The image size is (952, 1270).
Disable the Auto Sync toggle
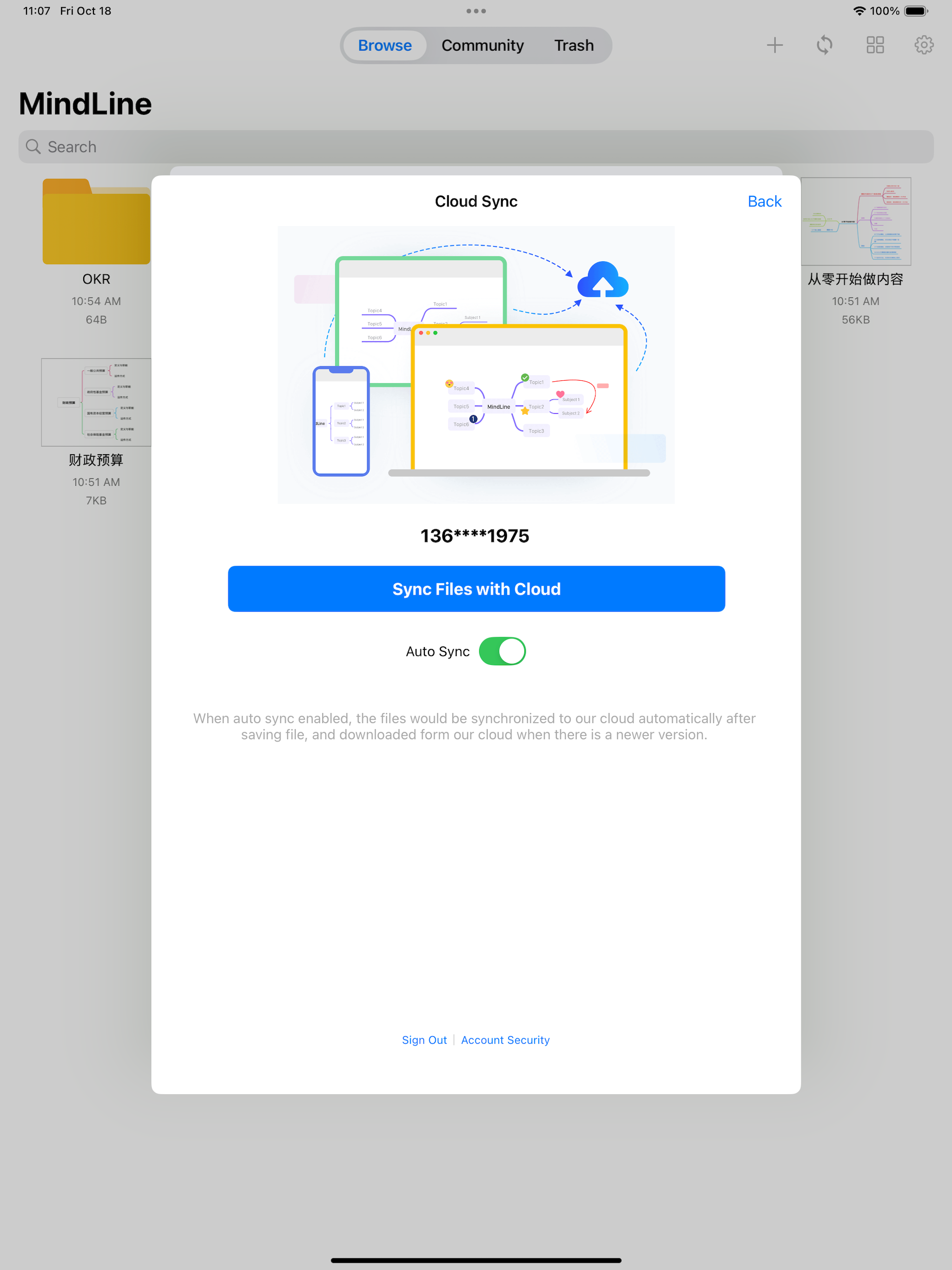pos(502,651)
